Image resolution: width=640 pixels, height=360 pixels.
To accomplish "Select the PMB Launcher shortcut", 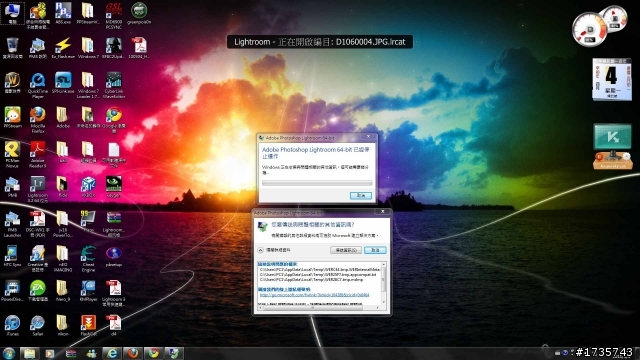I will 12,224.
